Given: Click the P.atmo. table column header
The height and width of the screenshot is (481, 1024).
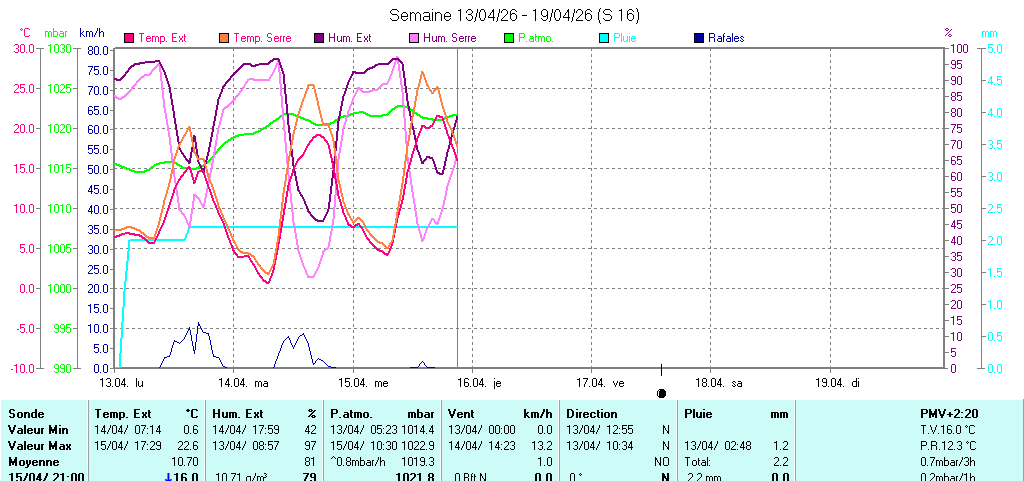Looking at the screenshot, I should coord(351,413).
